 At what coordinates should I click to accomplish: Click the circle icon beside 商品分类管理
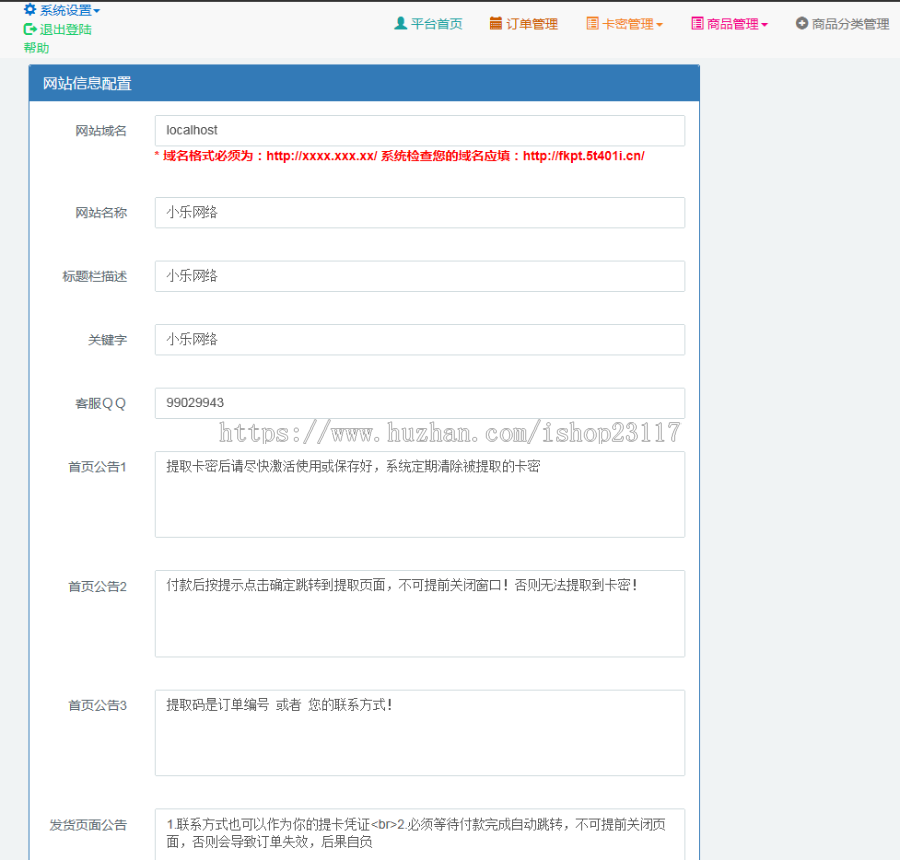click(x=800, y=23)
